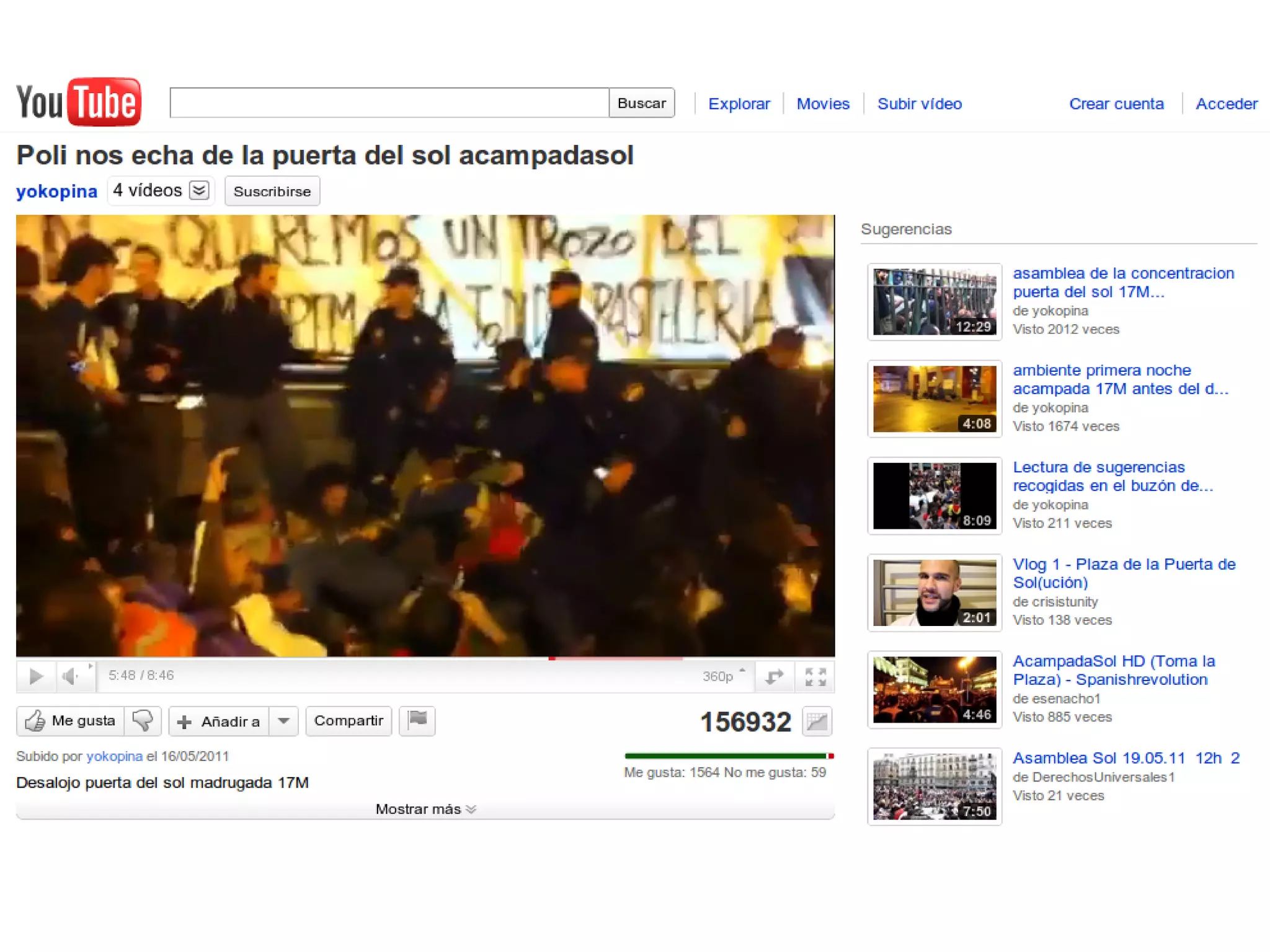Click the dislike thumbs-down icon
The height and width of the screenshot is (952, 1270).
click(143, 721)
